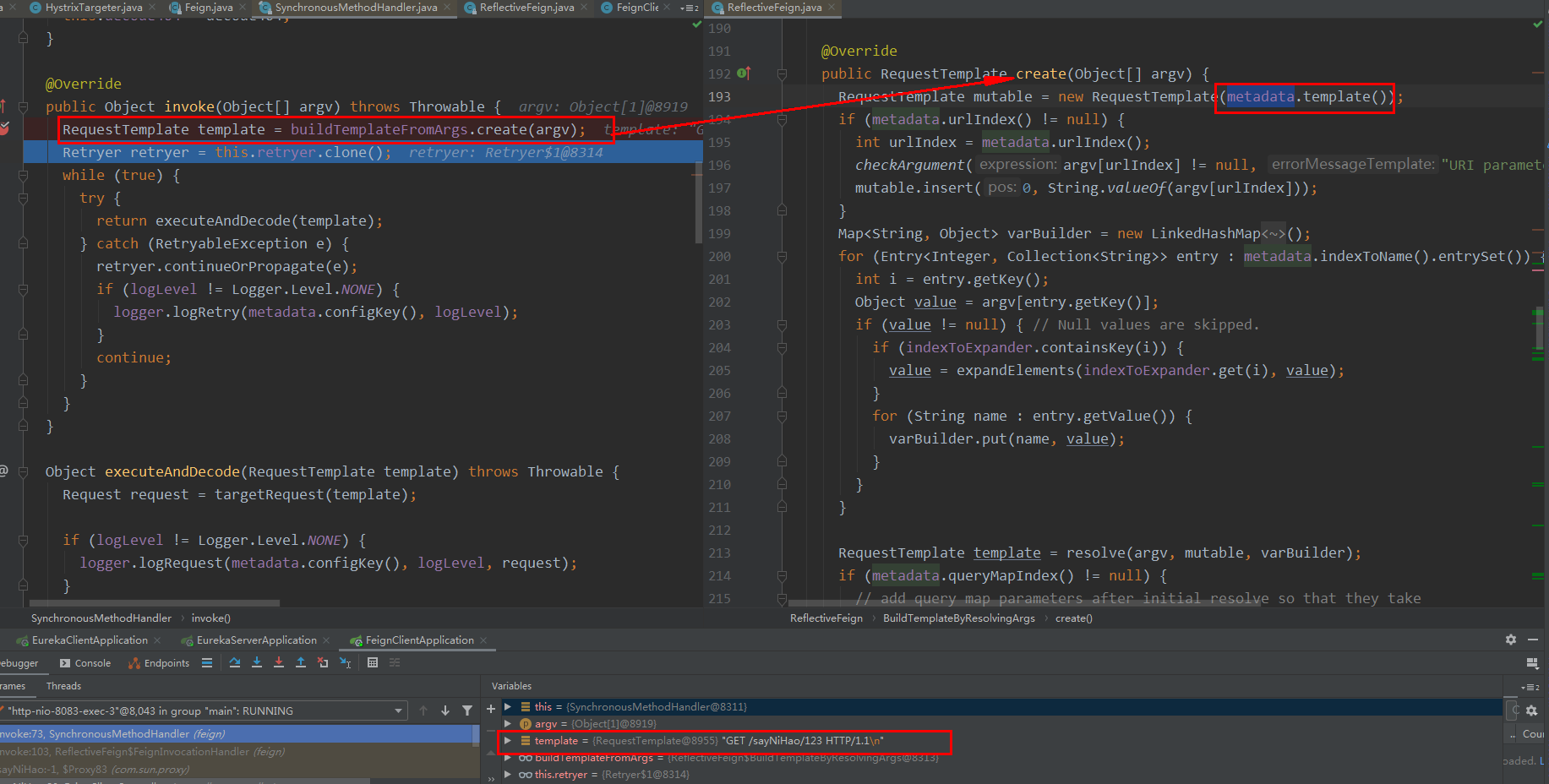Click the Run to Cursor icon
The height and width of the screenshot is (784, 1549).
click(x=345, y=663)
